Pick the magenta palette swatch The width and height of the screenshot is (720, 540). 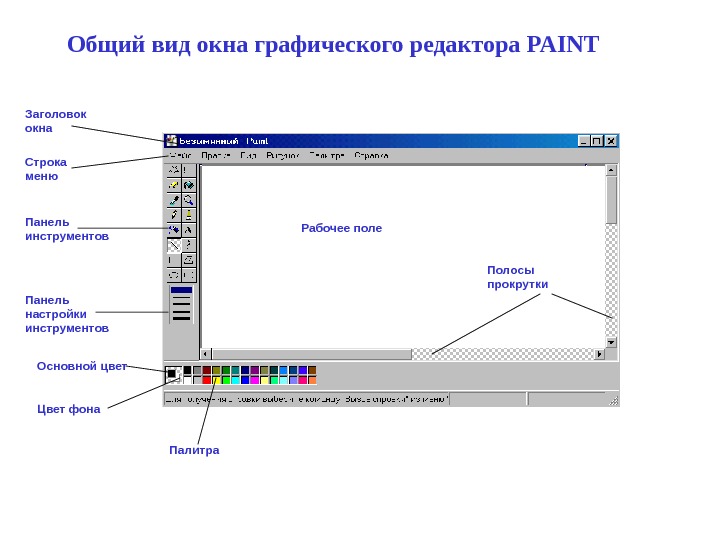pyautogui.click(x=254, y=380)
